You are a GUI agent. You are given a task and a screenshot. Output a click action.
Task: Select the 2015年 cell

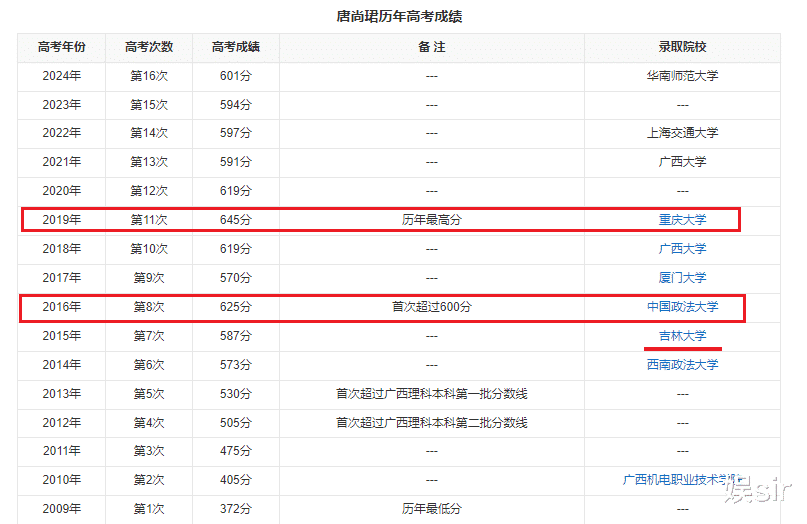[62, 336]
